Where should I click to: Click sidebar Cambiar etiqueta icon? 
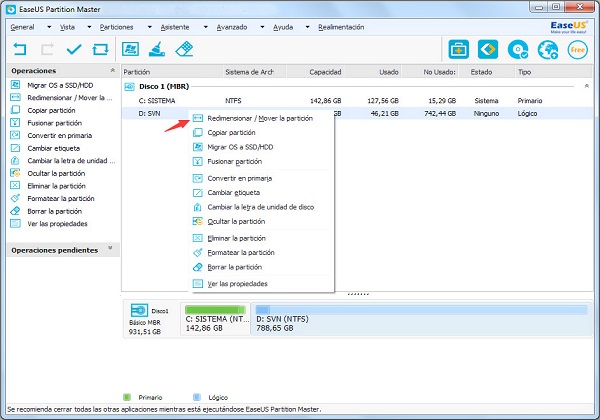[15, 148]
